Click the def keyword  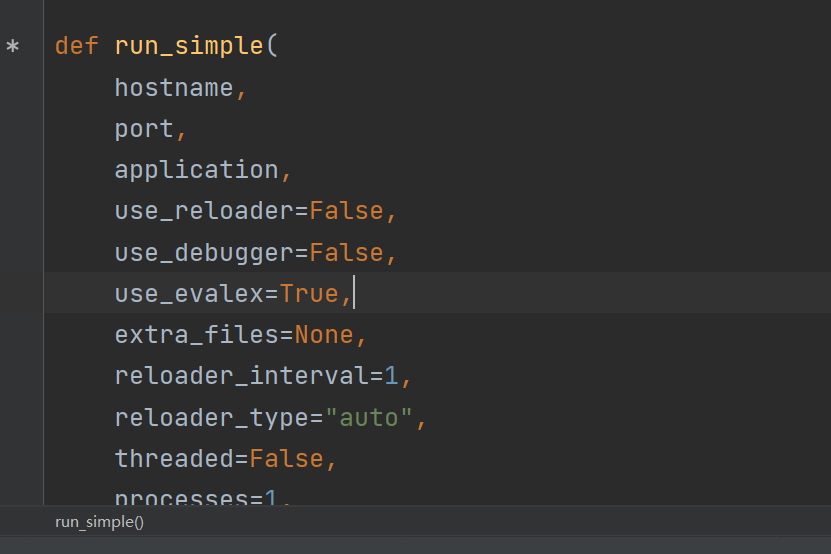pyautogui.click(x=77, y=46)
